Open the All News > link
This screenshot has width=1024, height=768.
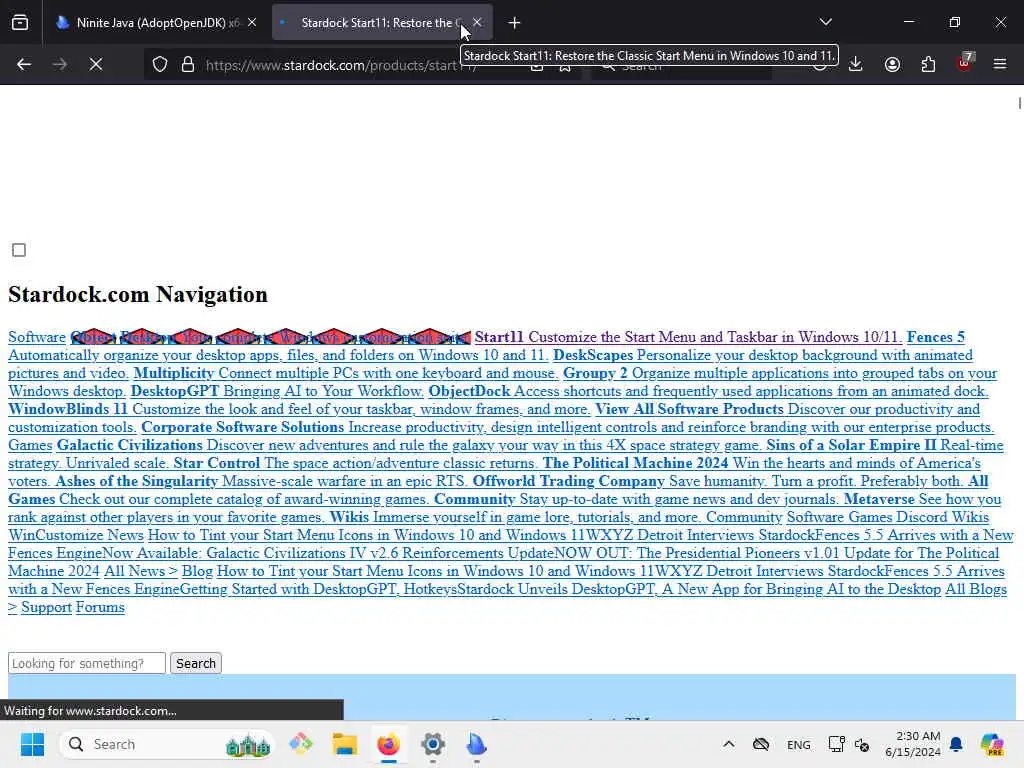(x=140, y=571)
